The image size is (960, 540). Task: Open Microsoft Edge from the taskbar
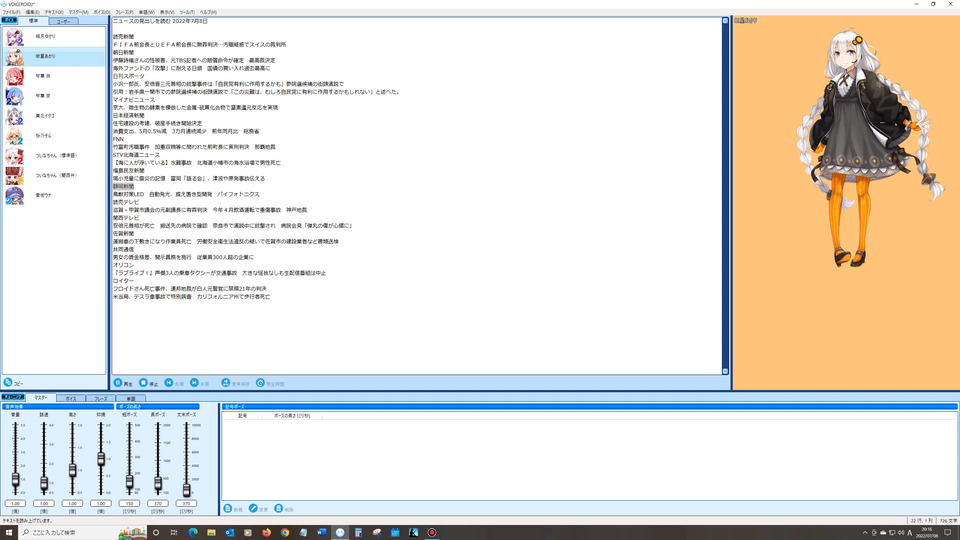pos(193,533)
